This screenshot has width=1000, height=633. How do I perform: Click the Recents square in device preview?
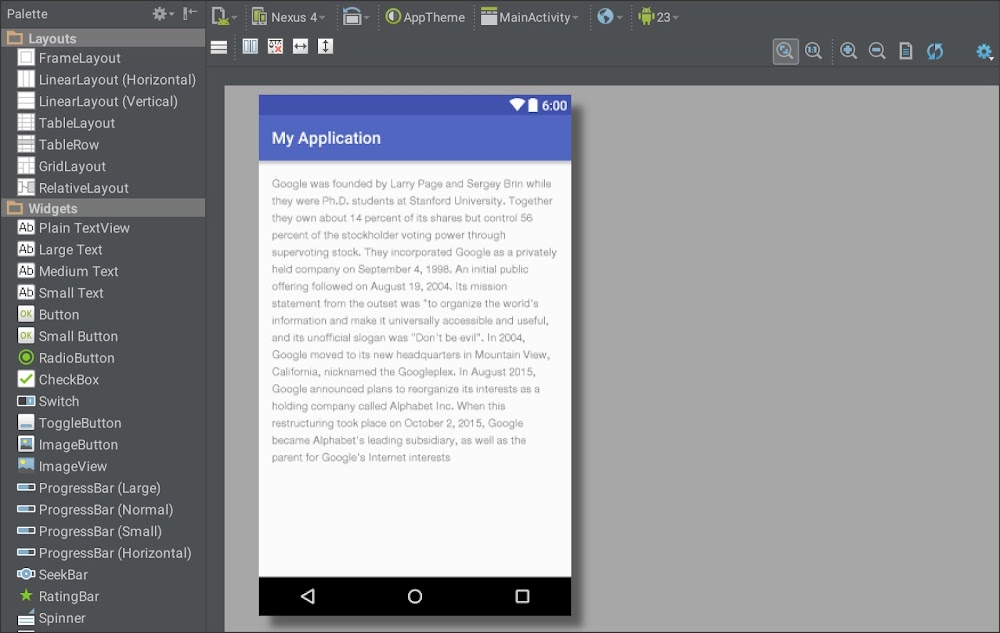[522, 596]
